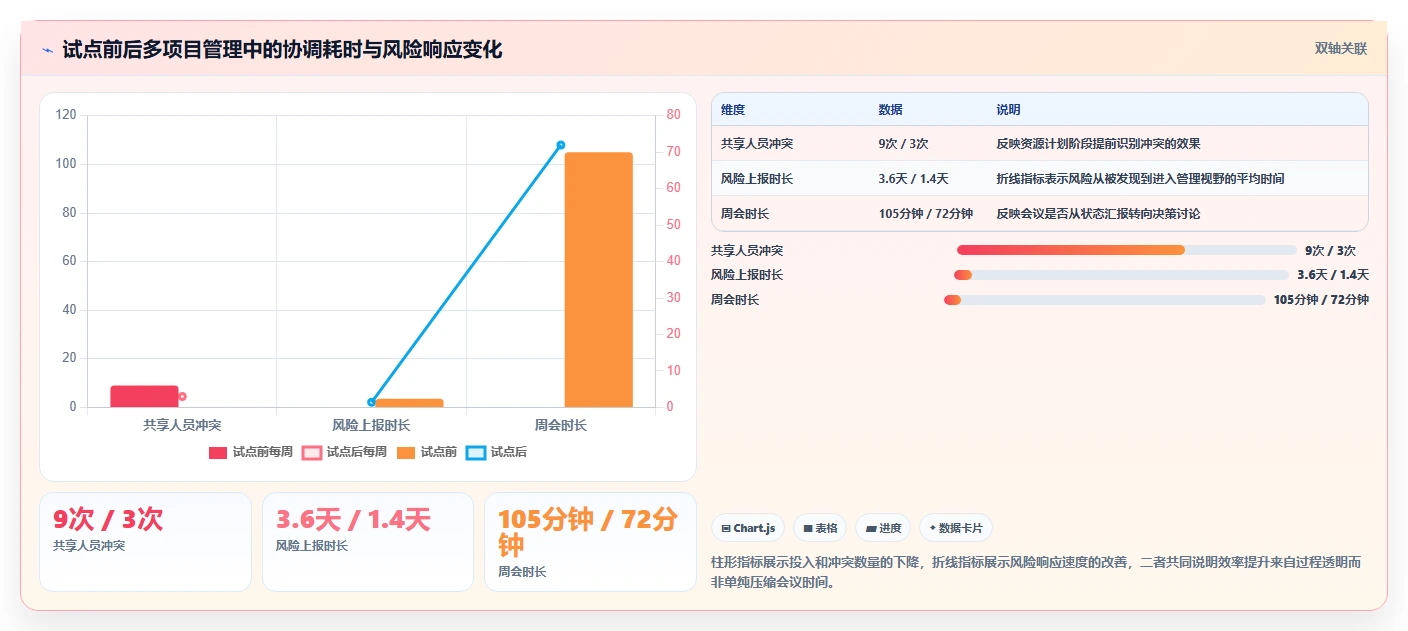Click the 数据 column header
The height and width of the screenshot is (631, 1408).
(890, 110)
